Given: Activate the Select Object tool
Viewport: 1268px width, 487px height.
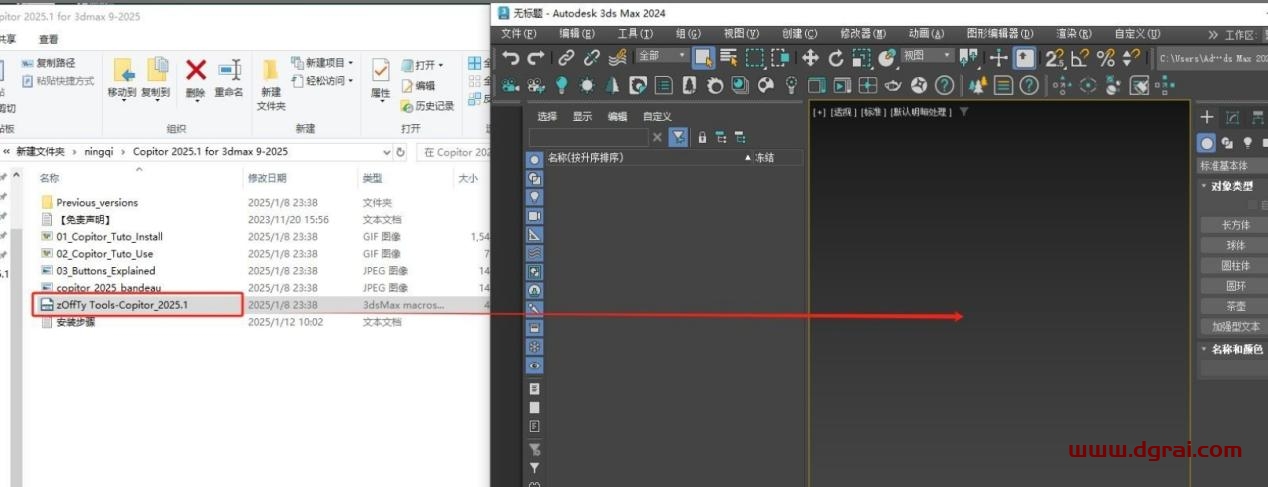Looking at the screenshot, I should click(702, 57).
